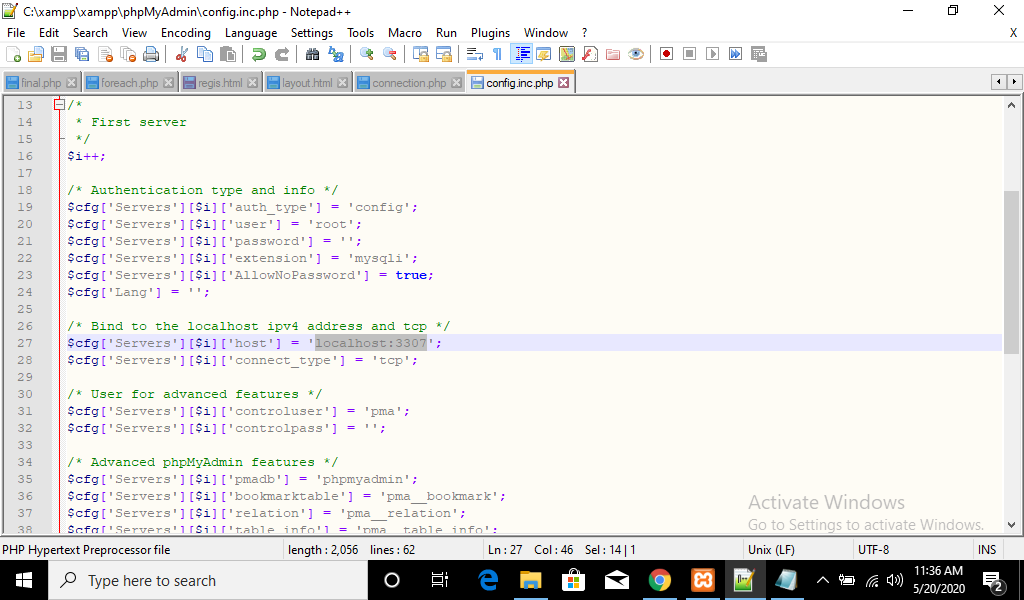Toggle the indent guide toolbar icon
The height and width of the screenshot is (600, 1024).
[521, 54]
